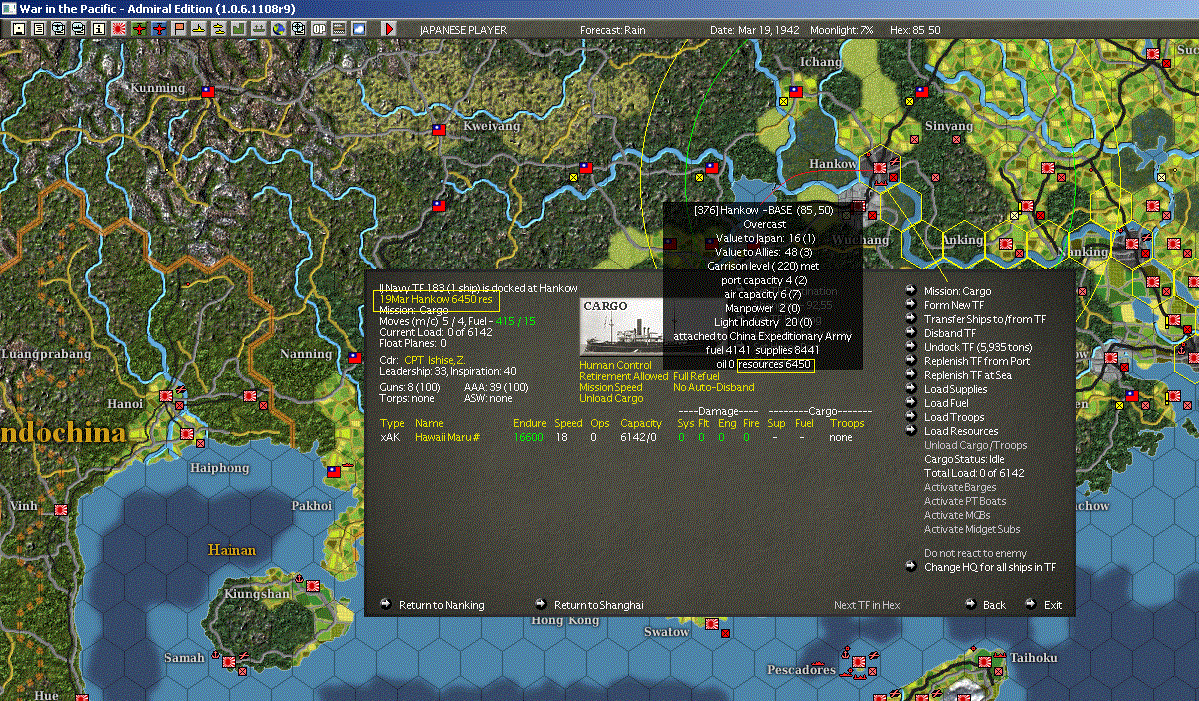Sort by the Capacity column header
This screenshot has height=701, width=1199.
641,423
